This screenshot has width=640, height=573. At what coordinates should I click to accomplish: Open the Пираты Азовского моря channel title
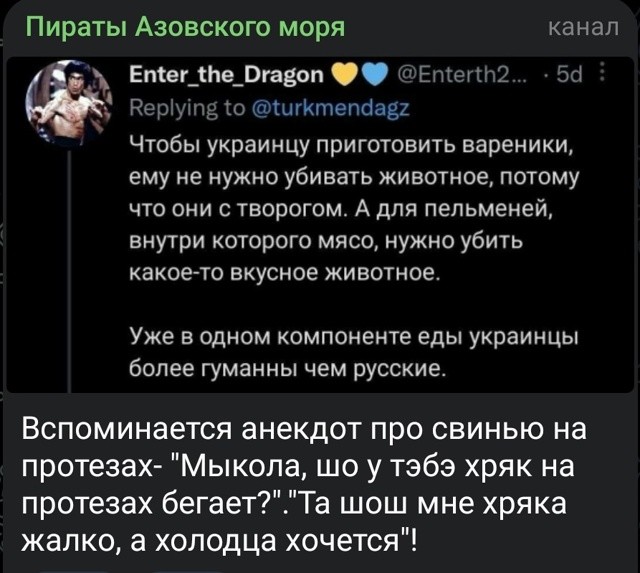click(x=186, y=27)
